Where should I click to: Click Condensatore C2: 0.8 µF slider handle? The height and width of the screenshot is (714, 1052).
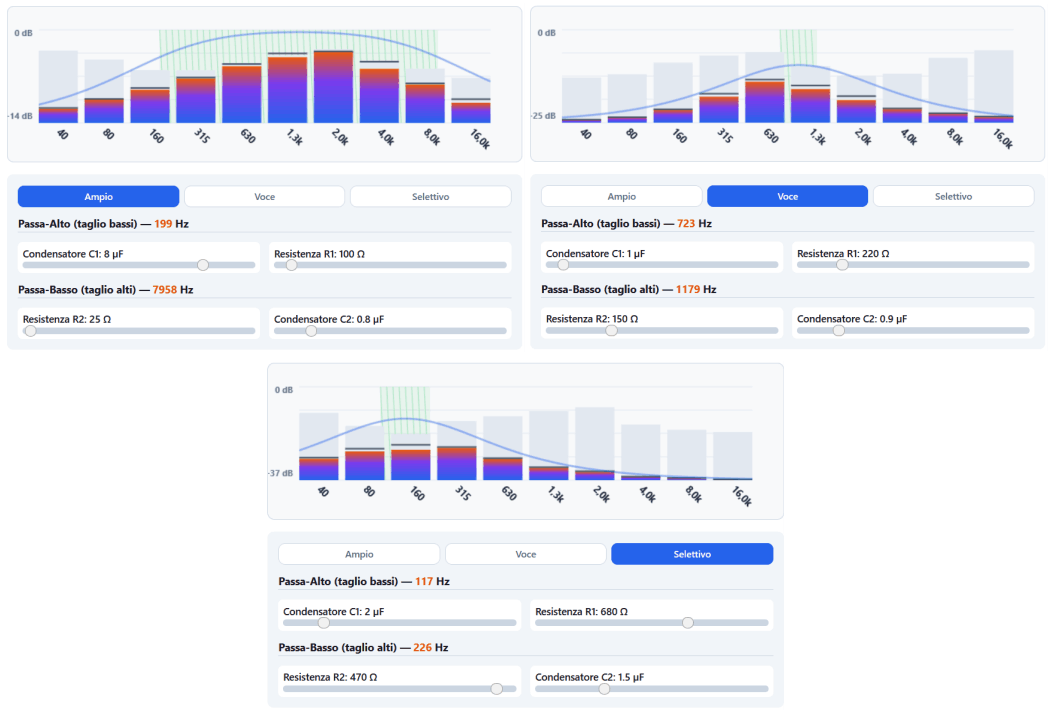point(311,331)
